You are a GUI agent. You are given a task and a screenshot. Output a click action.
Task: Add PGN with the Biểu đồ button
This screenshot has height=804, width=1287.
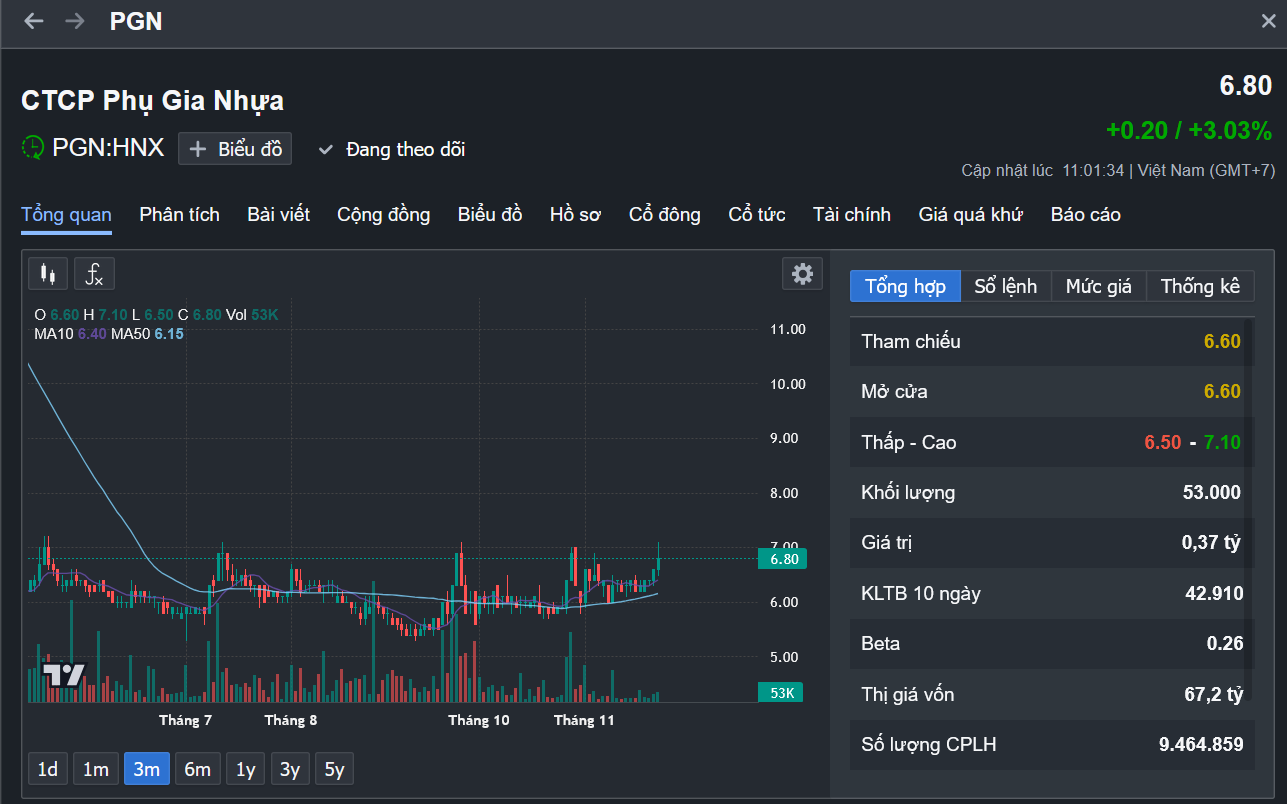235,149
